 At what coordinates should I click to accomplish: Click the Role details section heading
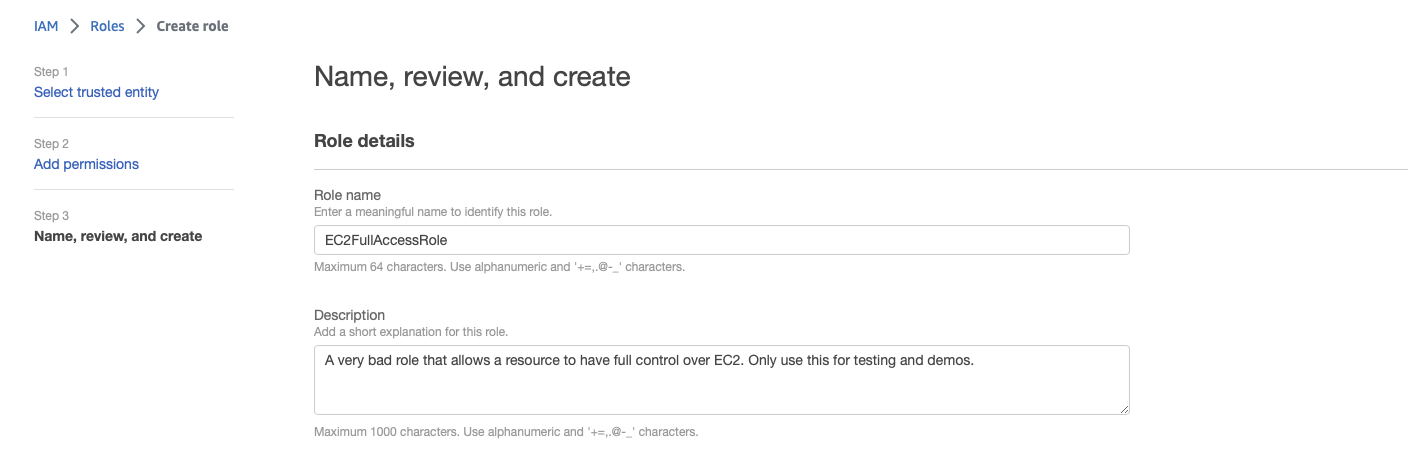[364, 141]
